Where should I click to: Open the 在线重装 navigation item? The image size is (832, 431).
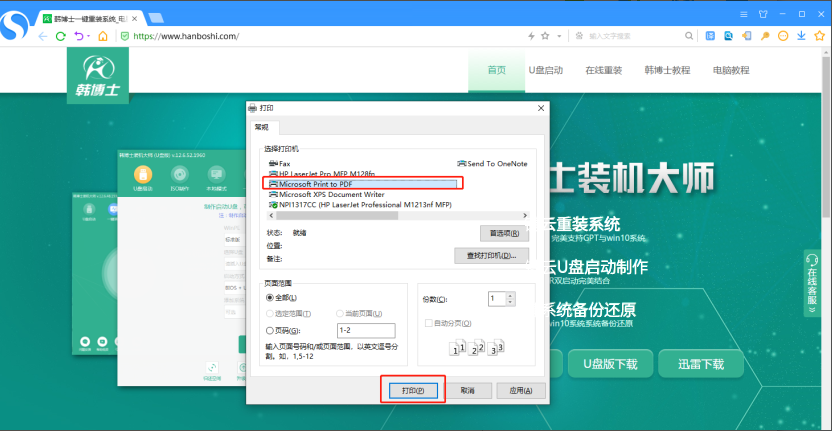point(603,70)
